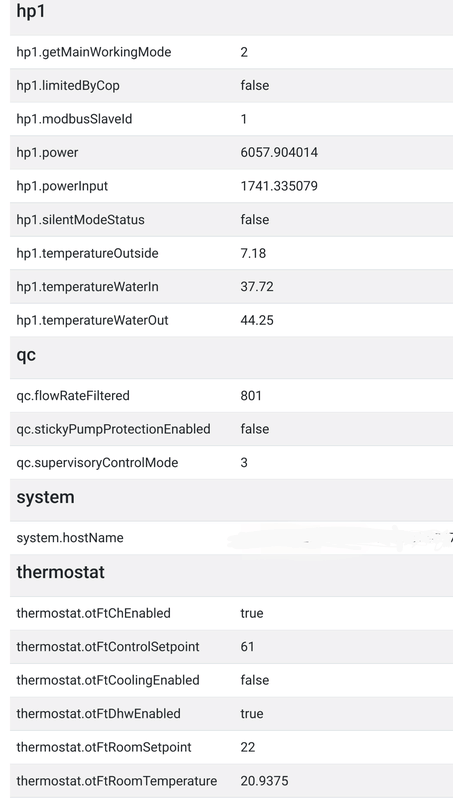453x800 pixels.
Task: Select the hp1.temperatureWaterOut value 44.25
Action: click(x=257, y=320)
